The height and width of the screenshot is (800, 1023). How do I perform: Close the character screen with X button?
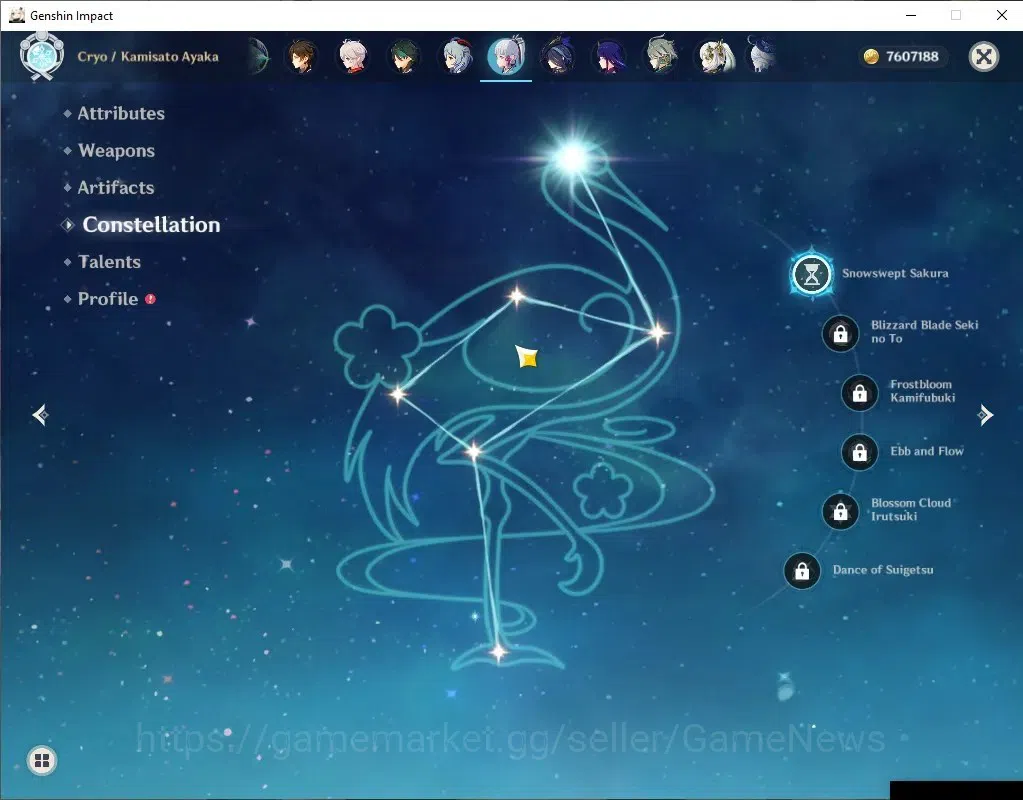point(983,57)
